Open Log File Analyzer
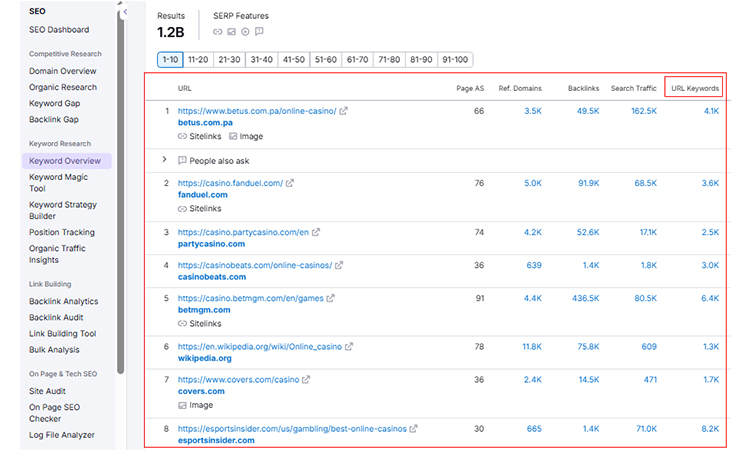Viewport: 750px width, 450px height. pos(62,435)
